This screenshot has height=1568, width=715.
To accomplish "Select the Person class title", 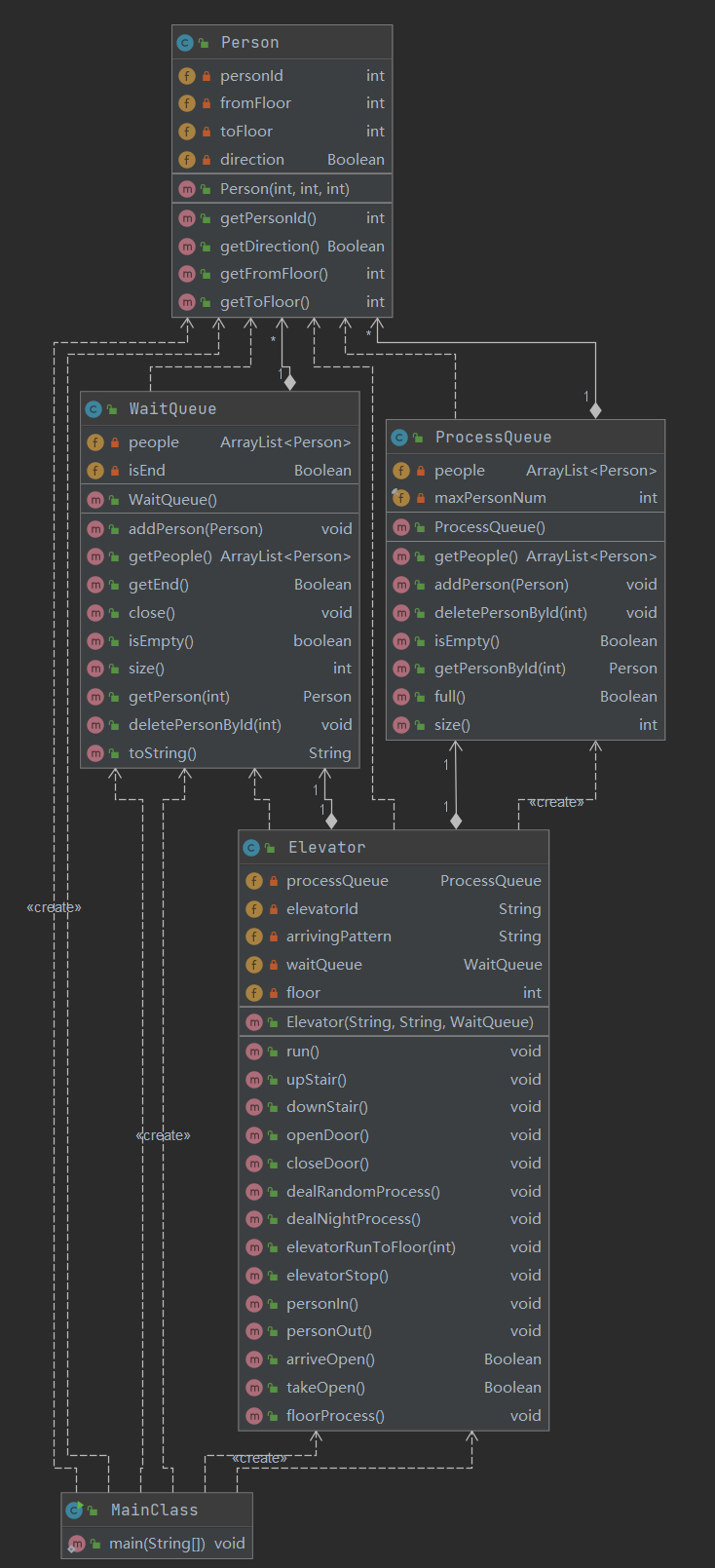I will pyautogui.click(x=249, y=43).
